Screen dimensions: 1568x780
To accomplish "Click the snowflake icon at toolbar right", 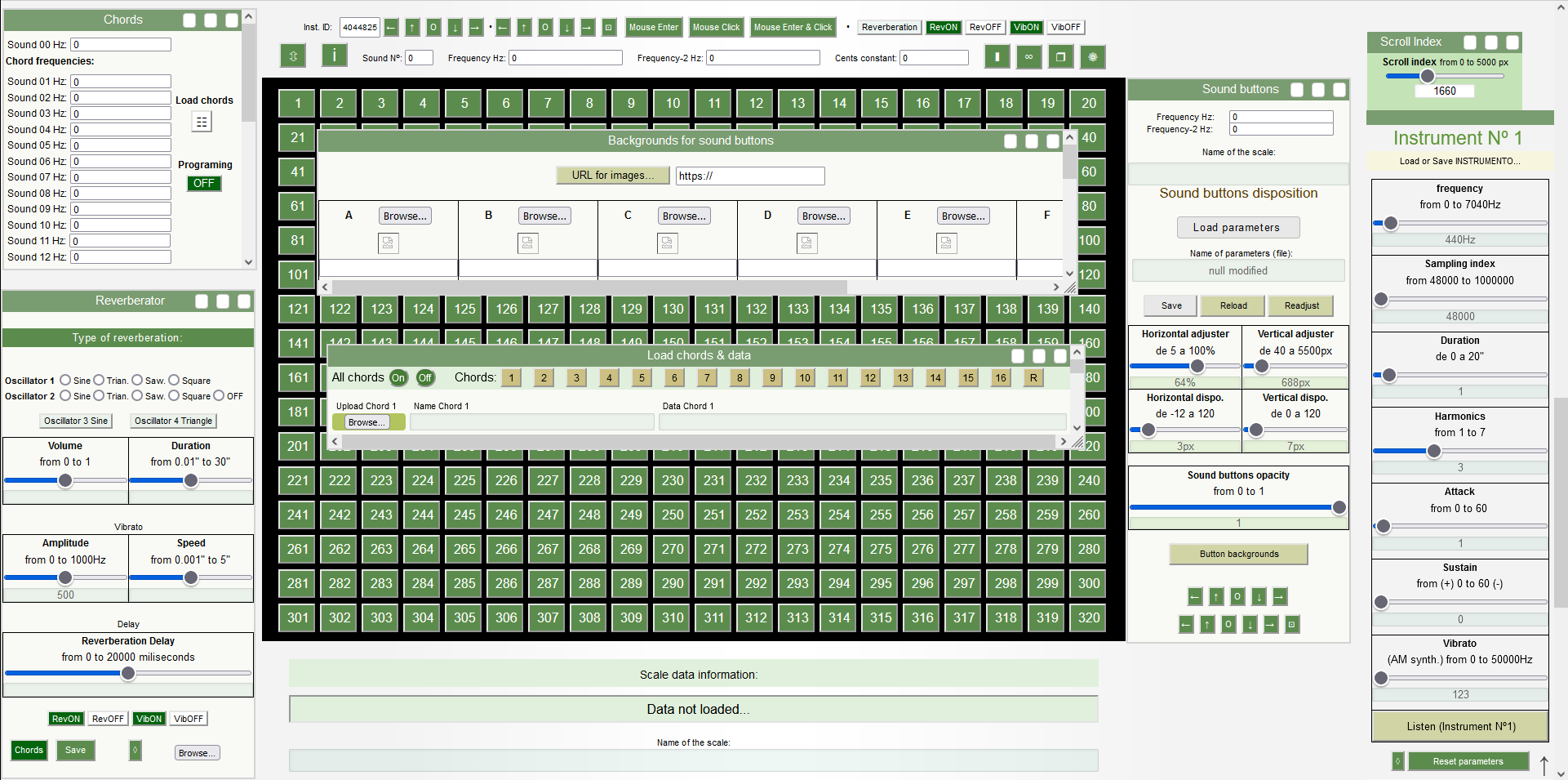I will [x=1092, y=57].
